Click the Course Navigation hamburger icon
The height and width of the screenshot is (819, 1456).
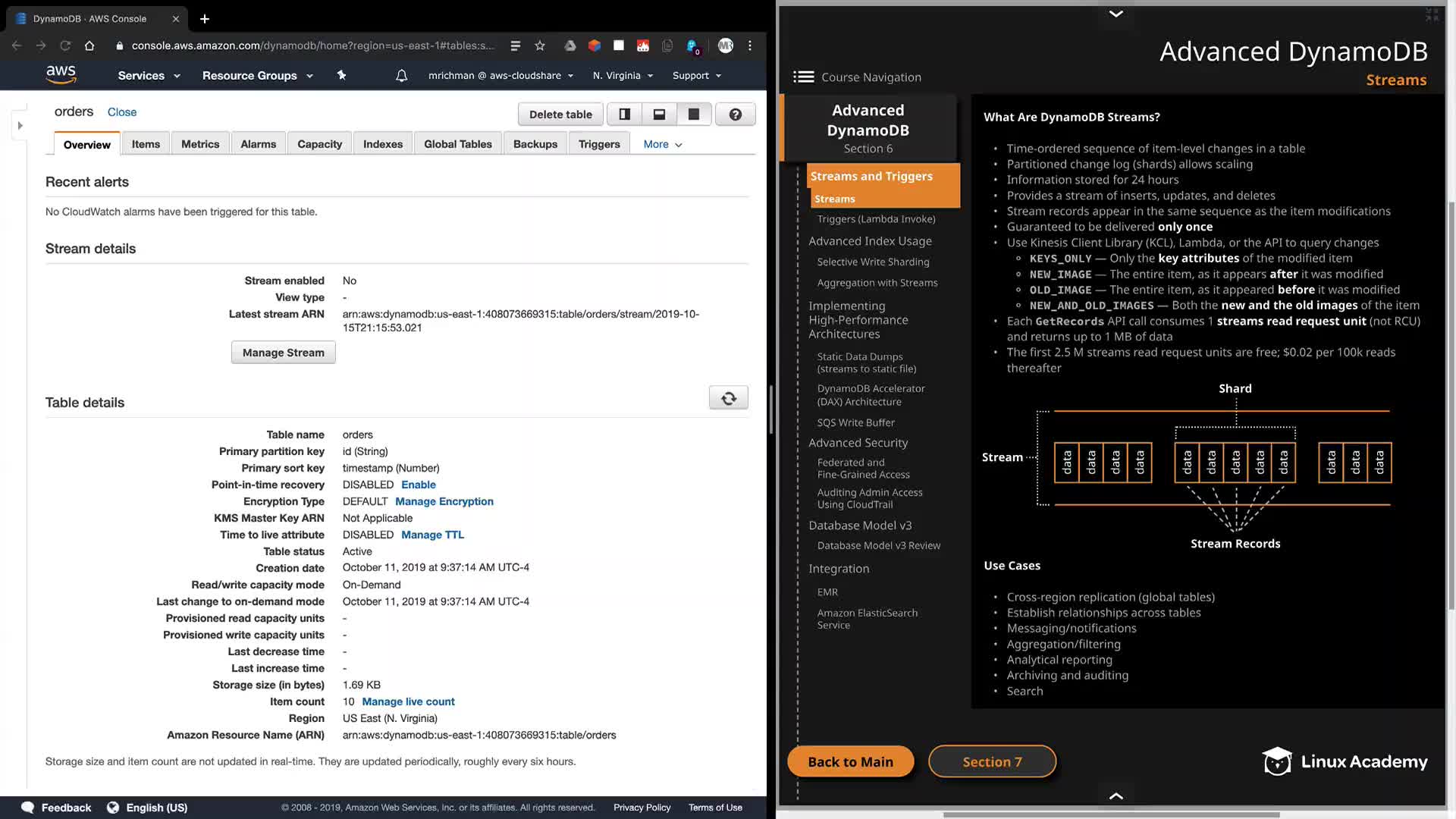click(x=803, y=77)
